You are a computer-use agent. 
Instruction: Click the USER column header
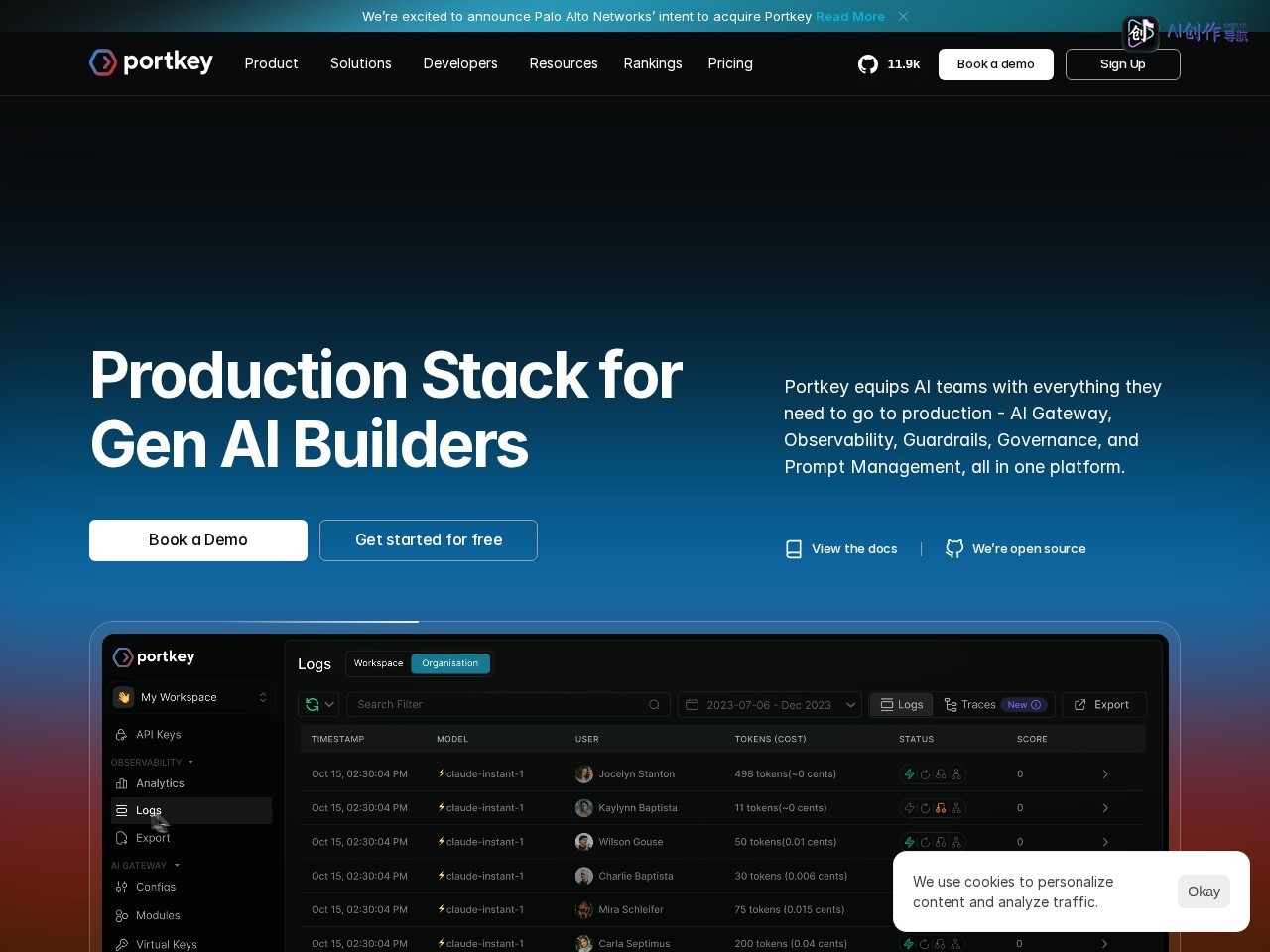click(x=587, y=739)
